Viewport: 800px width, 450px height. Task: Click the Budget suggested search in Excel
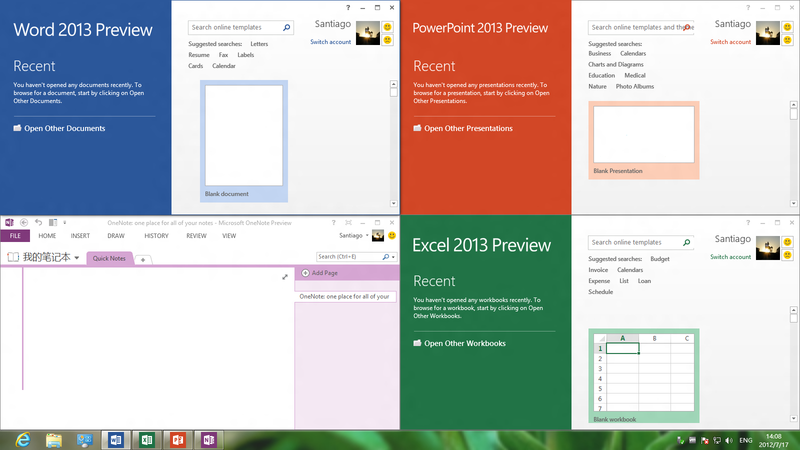coord(660,259)
